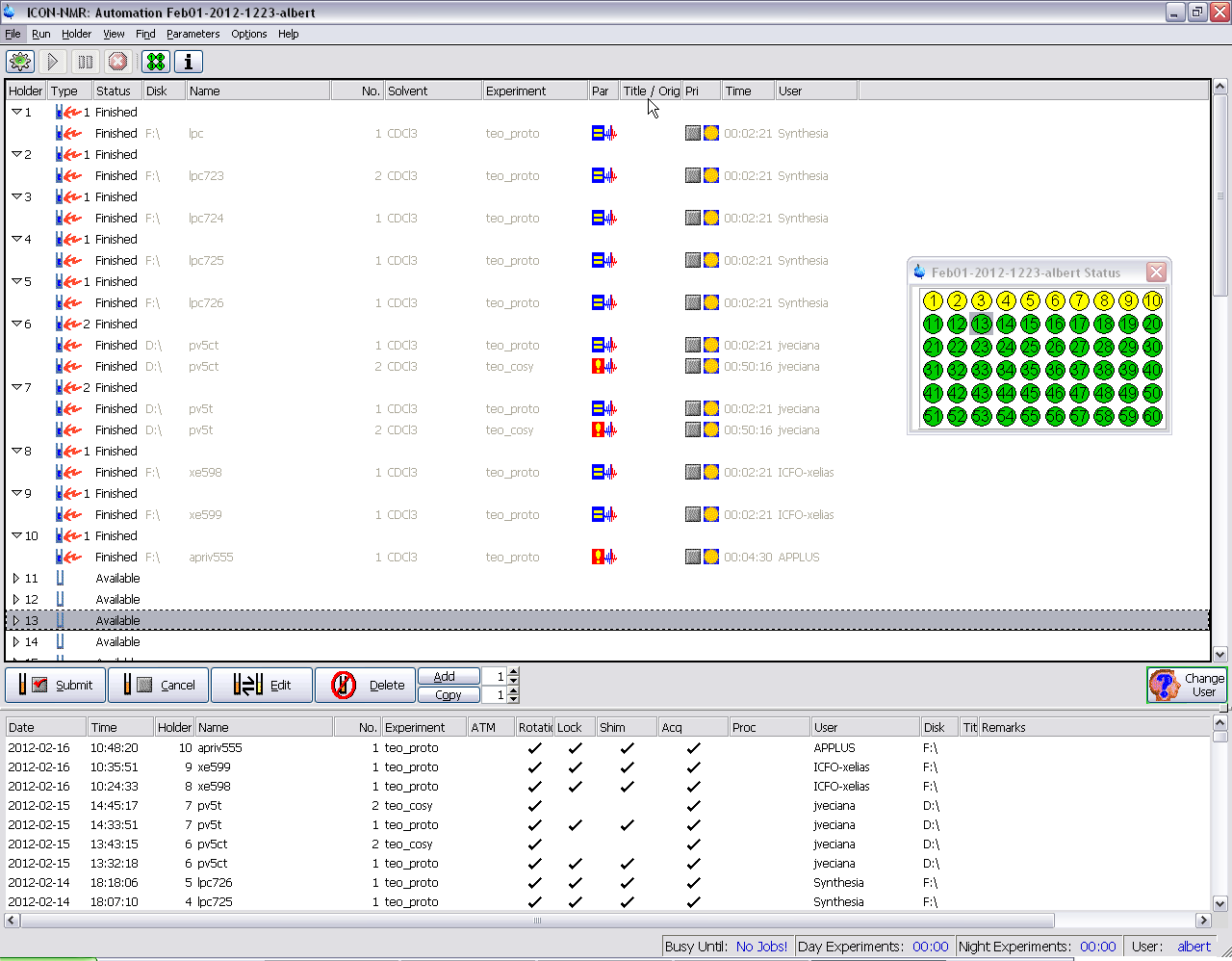This screenshot has width=1232, height=961.
Task: Click the sun icon in apriv555 row
Action: [711, 557]
